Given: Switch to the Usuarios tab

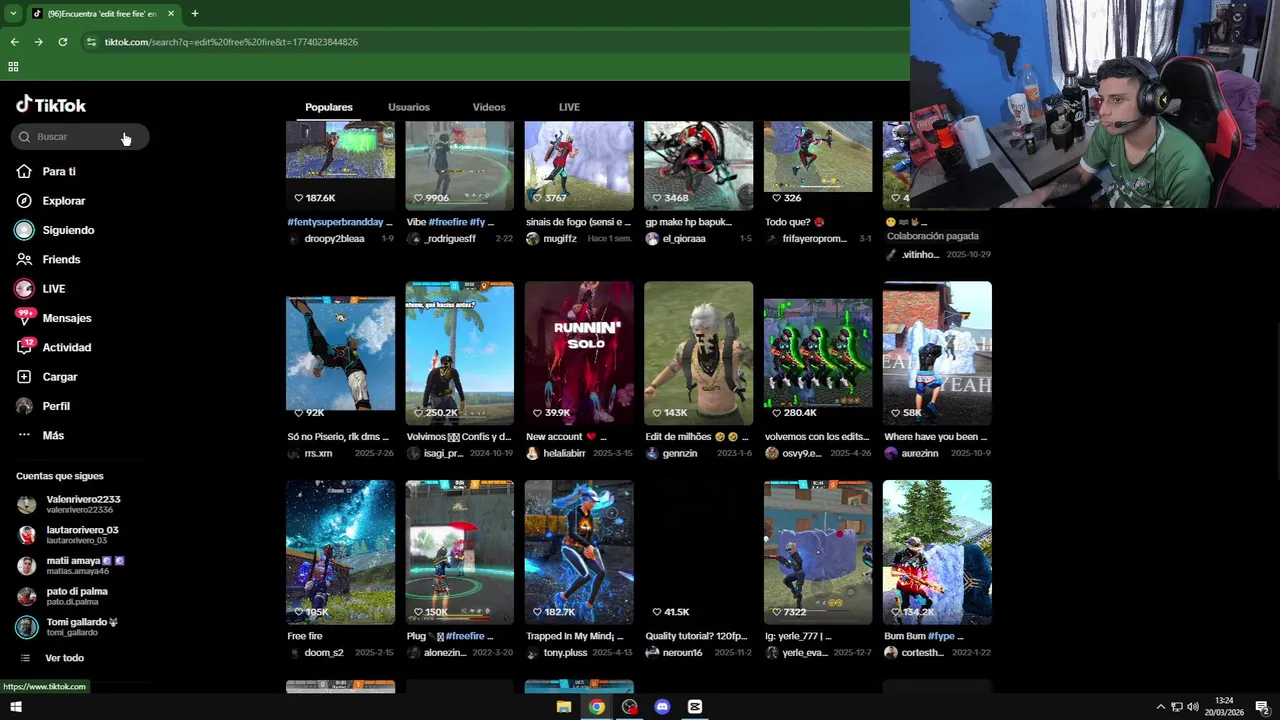Looking at the screenshot, I should point(409,107).
